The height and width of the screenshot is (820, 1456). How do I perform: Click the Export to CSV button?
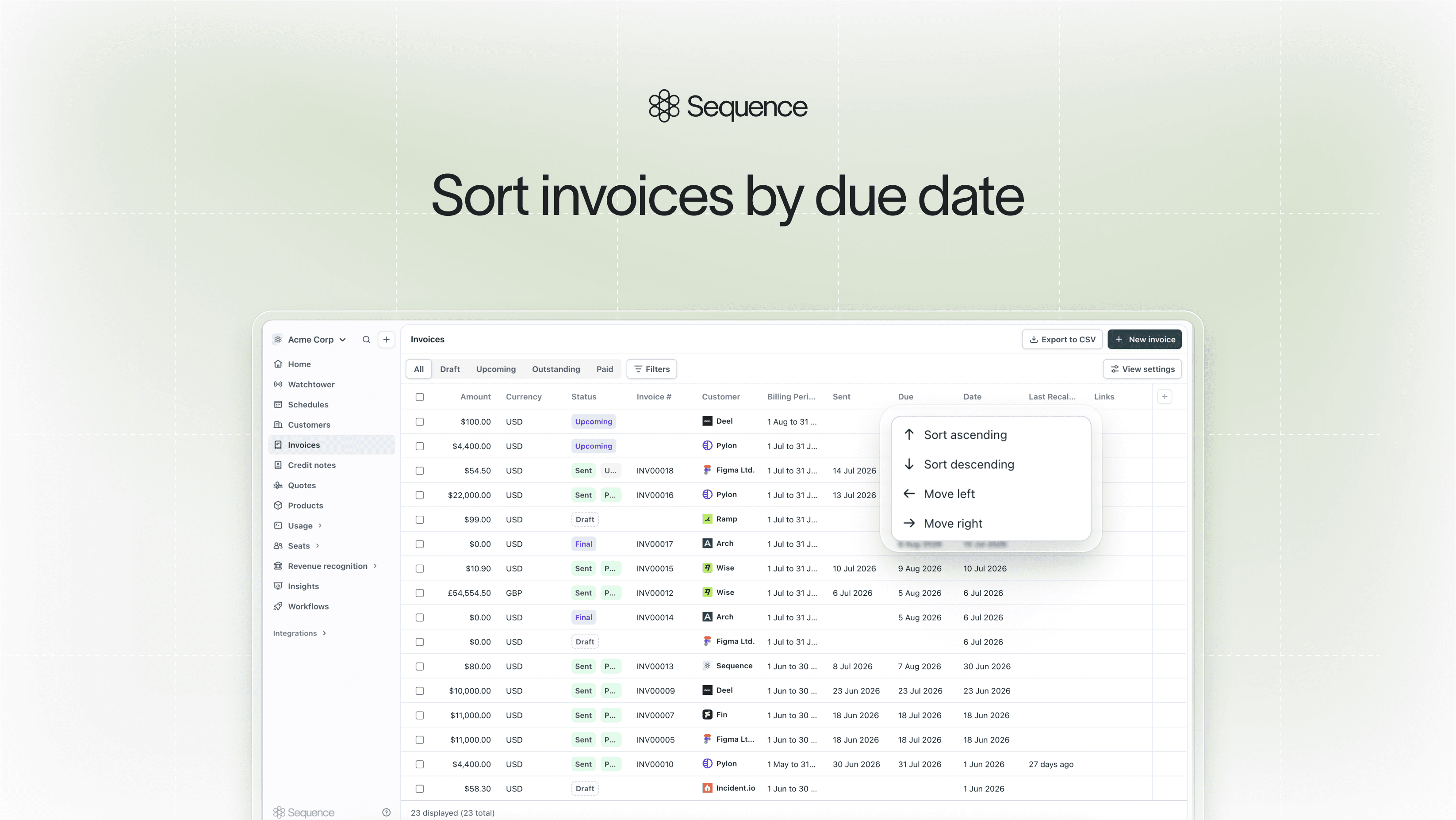1062,340
